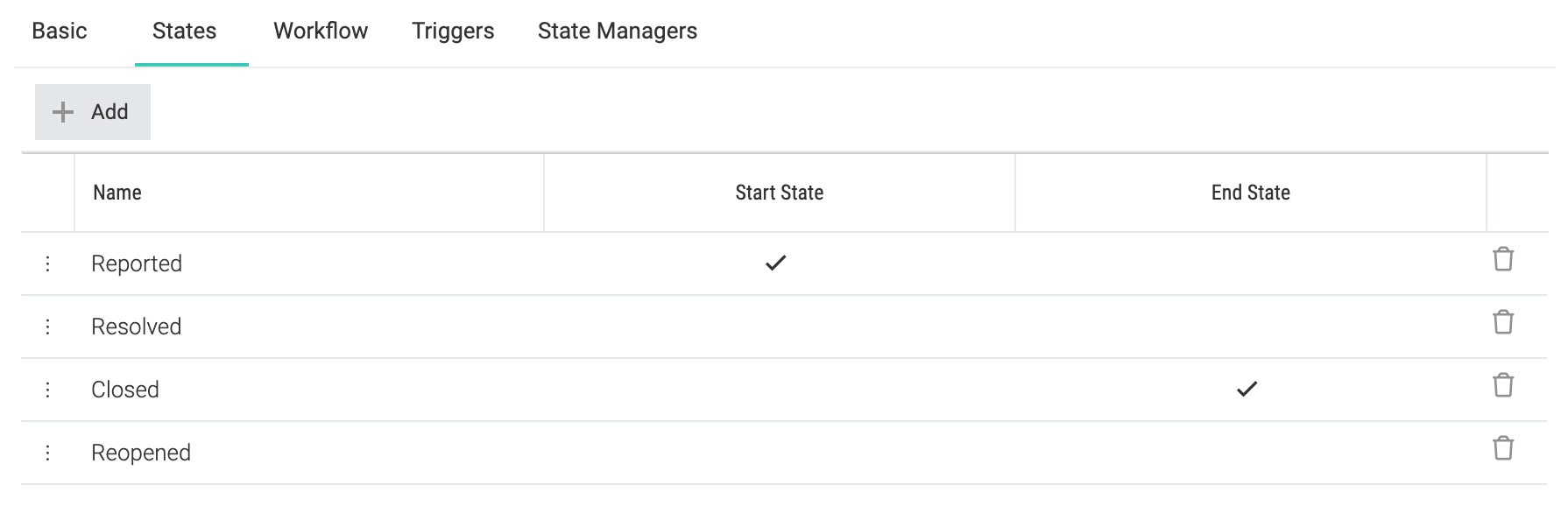Viewport: 1568px width, 513px height.
Task: Open the State Managers tab
Action: tap(618, 31)
